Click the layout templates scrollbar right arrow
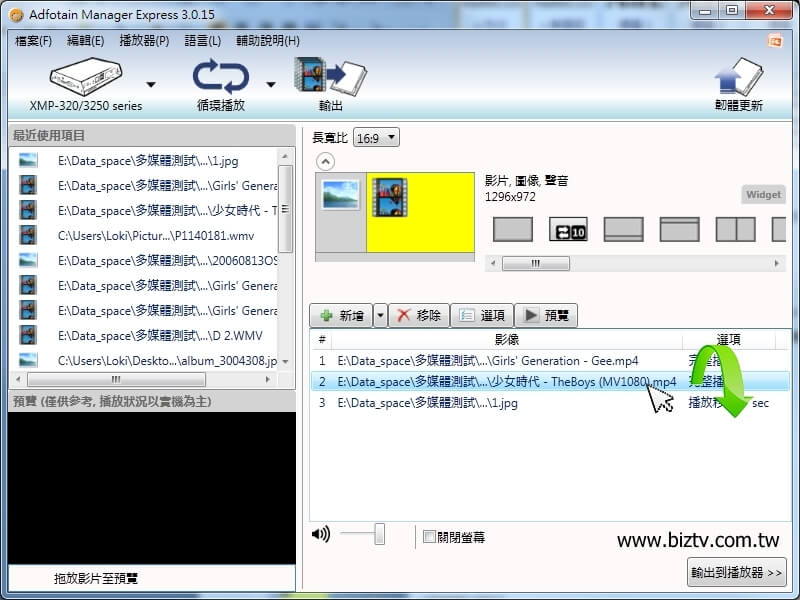 point(777,263)
